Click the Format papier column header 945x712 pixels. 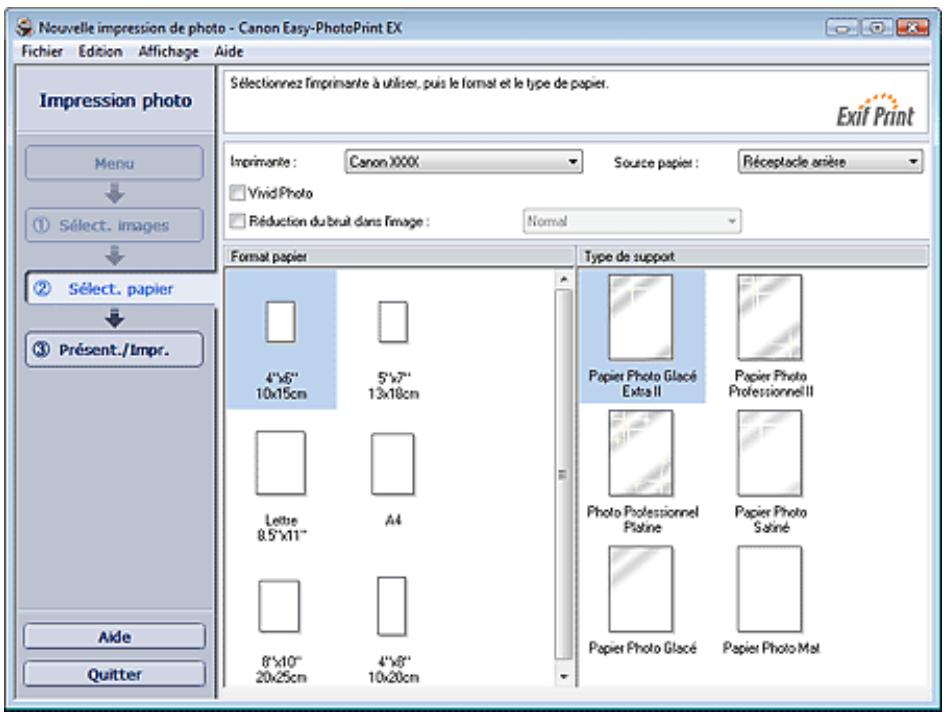pyautogui.click(x=399, y=256)
